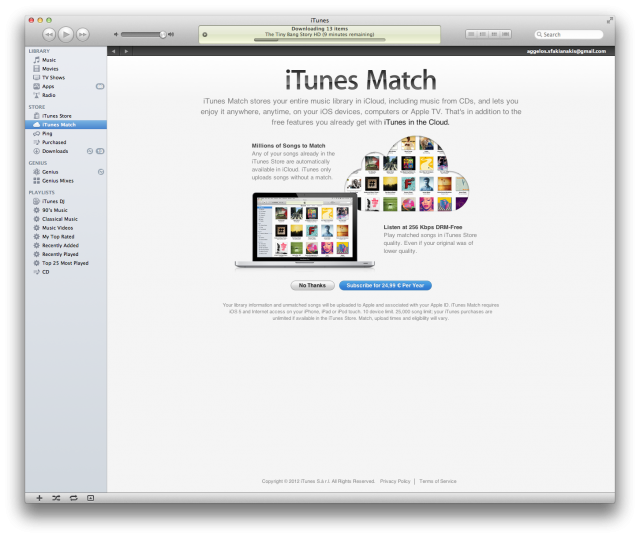This screenshot has height=538, width=640.
Task: Click the Previous track button
Action: (x=49, y=34)
